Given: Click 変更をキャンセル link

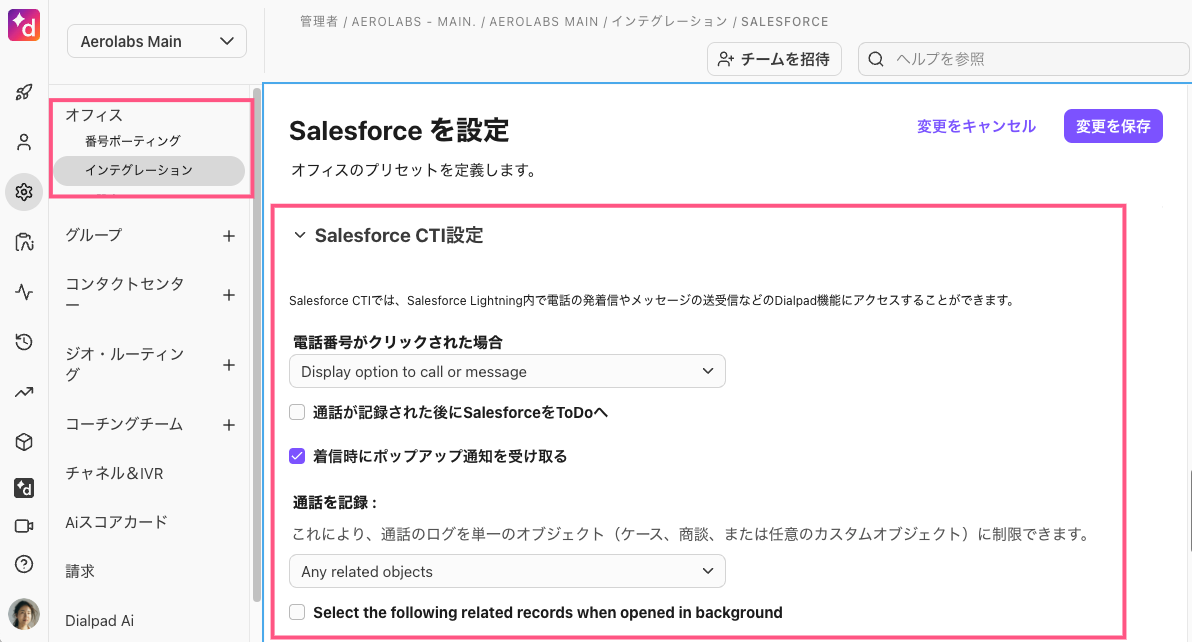Looking at the screenshot, I should coord(976,126).
